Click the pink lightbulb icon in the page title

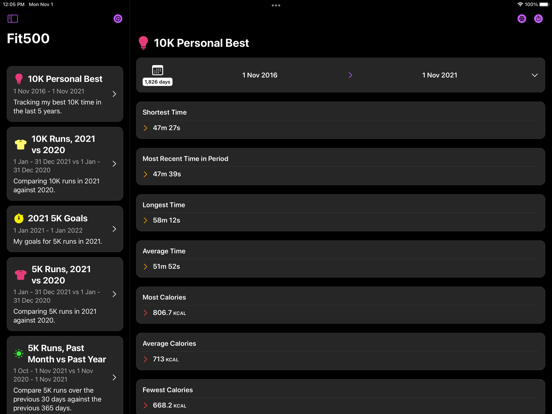(143, 43)
